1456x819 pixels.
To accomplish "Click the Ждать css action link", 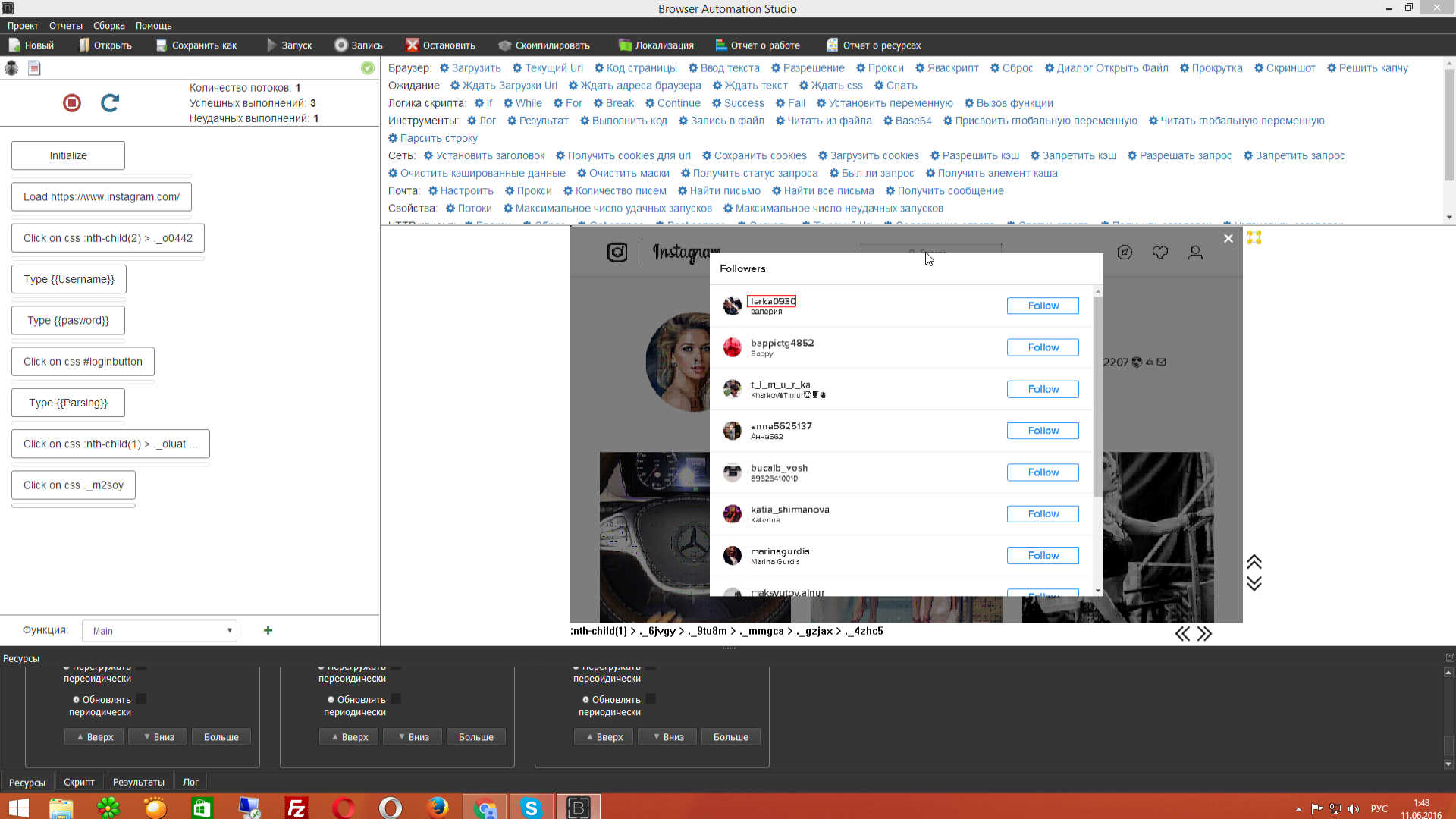I will (836, 86).
